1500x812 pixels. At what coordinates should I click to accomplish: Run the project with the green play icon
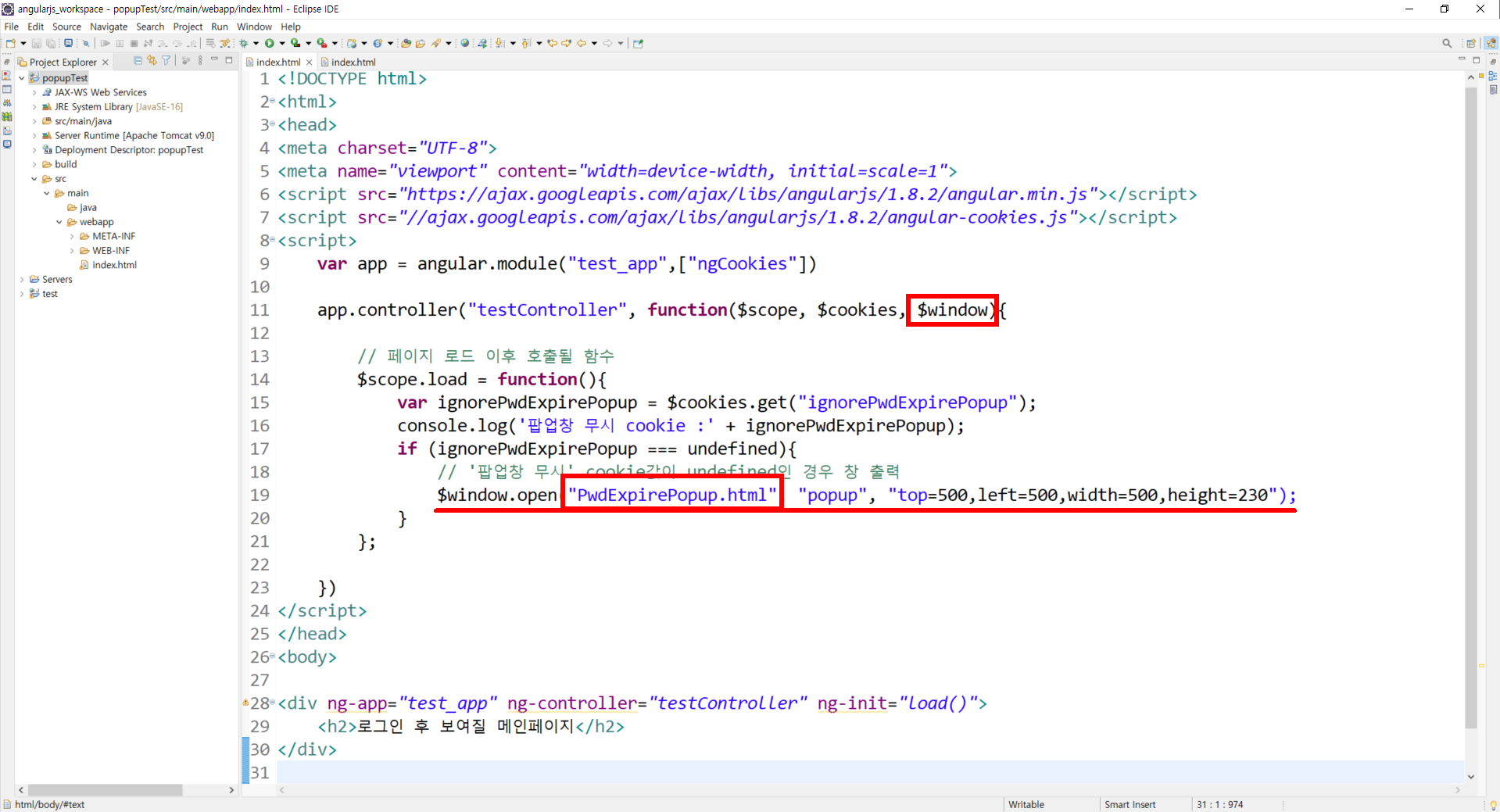point(270,43)
